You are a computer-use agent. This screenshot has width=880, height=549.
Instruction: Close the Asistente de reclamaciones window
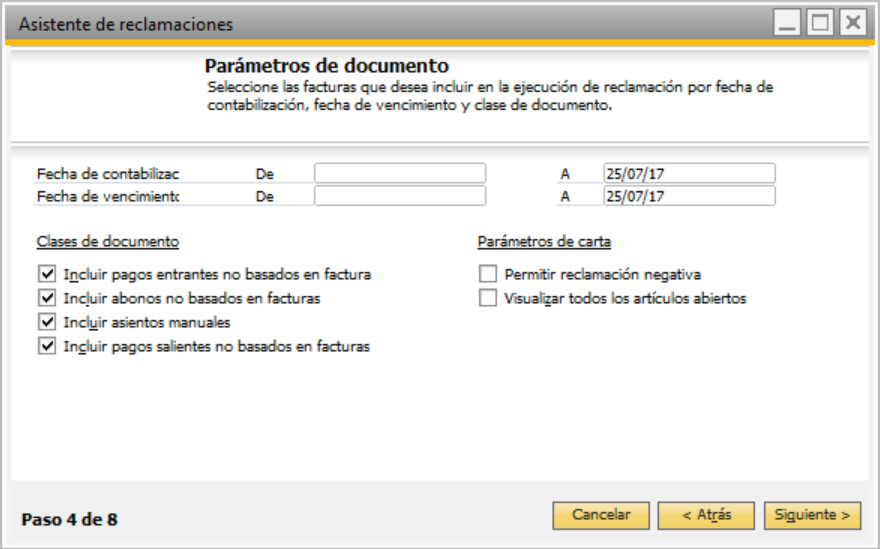coord(853,23)
